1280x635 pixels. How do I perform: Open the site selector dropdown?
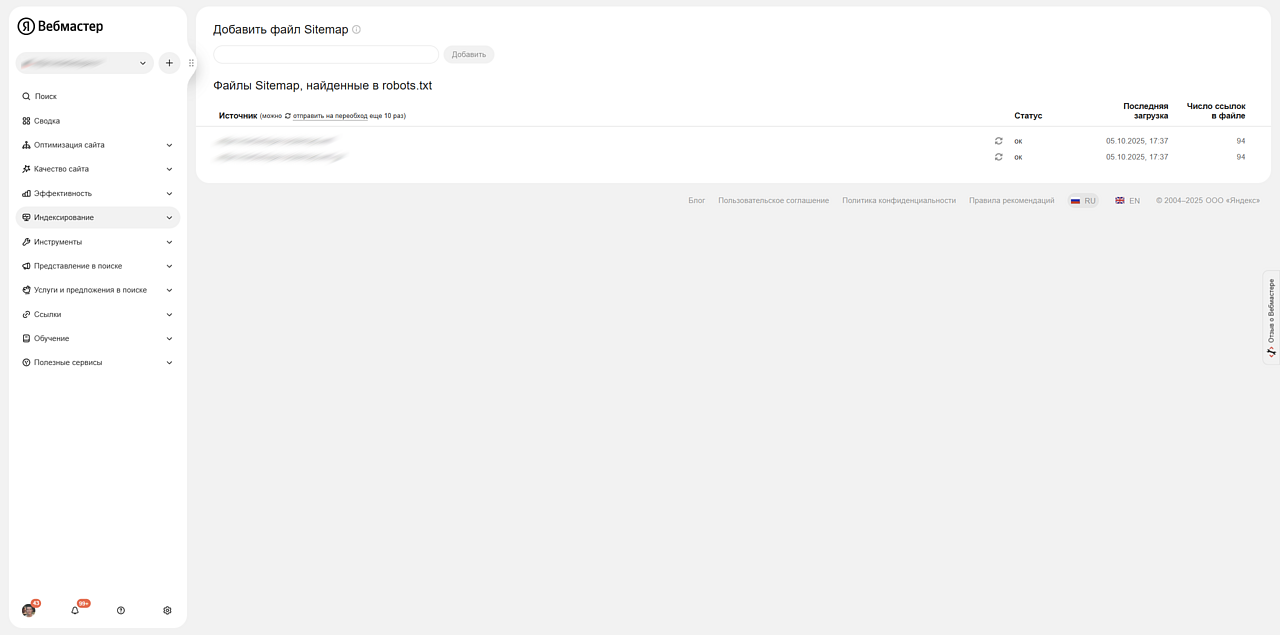[x=84, y=63]
